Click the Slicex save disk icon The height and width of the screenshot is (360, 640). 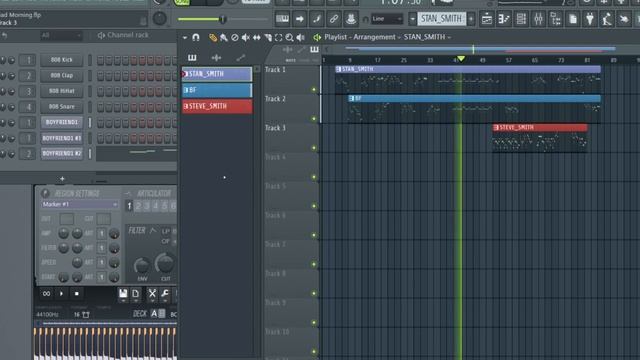coord(123,294)
